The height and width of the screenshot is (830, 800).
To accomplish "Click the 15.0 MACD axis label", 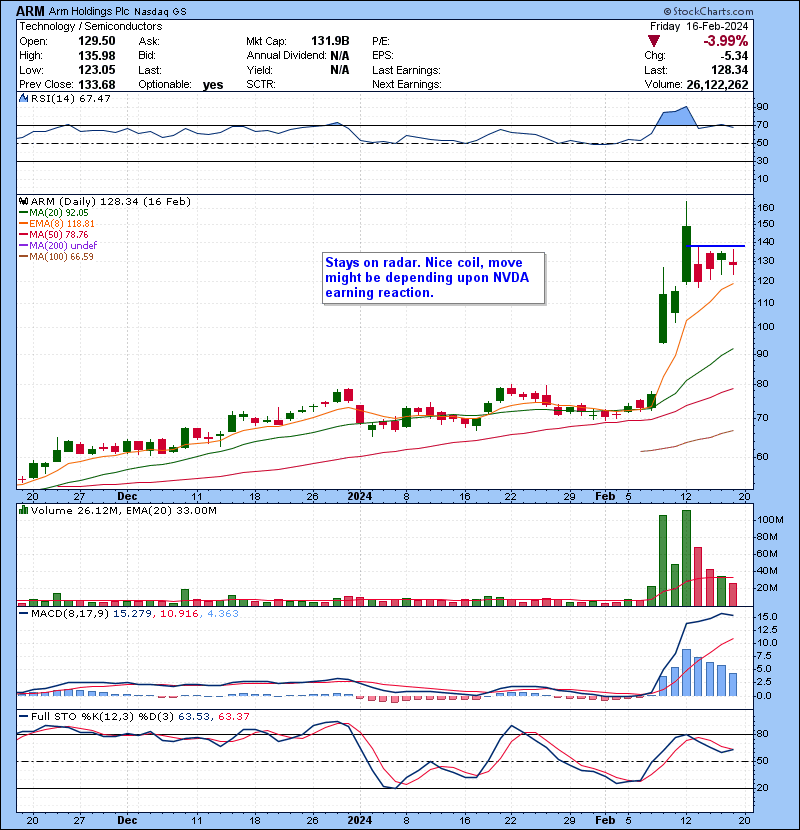I will [767, 617].
